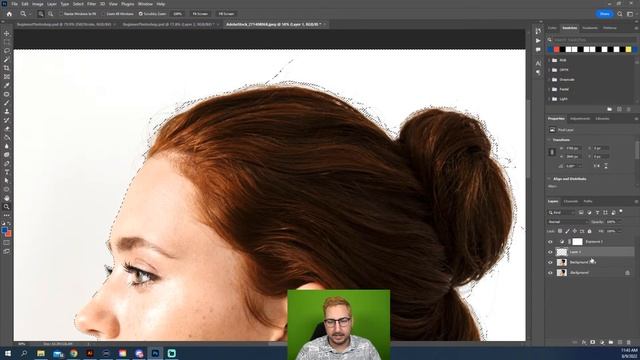640x360 pixels.
Task: Select the Zoom tool in the toolbar
Action: pos(7,207)
